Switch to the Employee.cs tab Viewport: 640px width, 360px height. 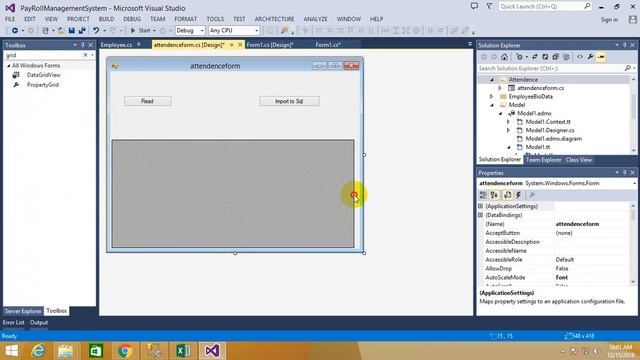(116, 45)
